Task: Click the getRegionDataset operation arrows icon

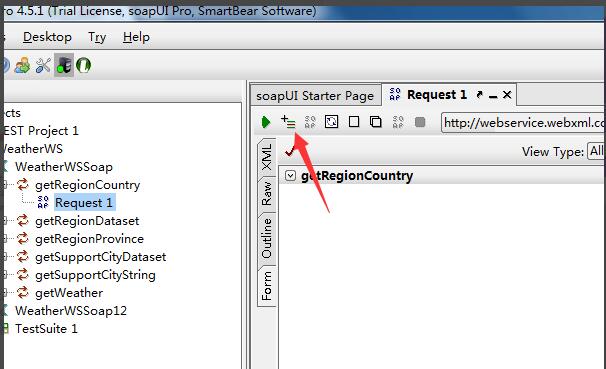Action: pos(23,221)
